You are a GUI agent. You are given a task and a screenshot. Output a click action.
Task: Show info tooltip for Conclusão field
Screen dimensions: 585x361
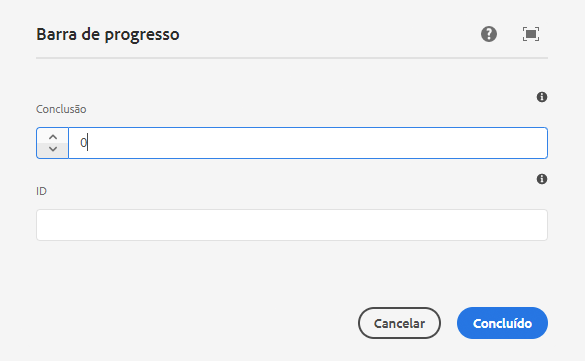[542, 97]
